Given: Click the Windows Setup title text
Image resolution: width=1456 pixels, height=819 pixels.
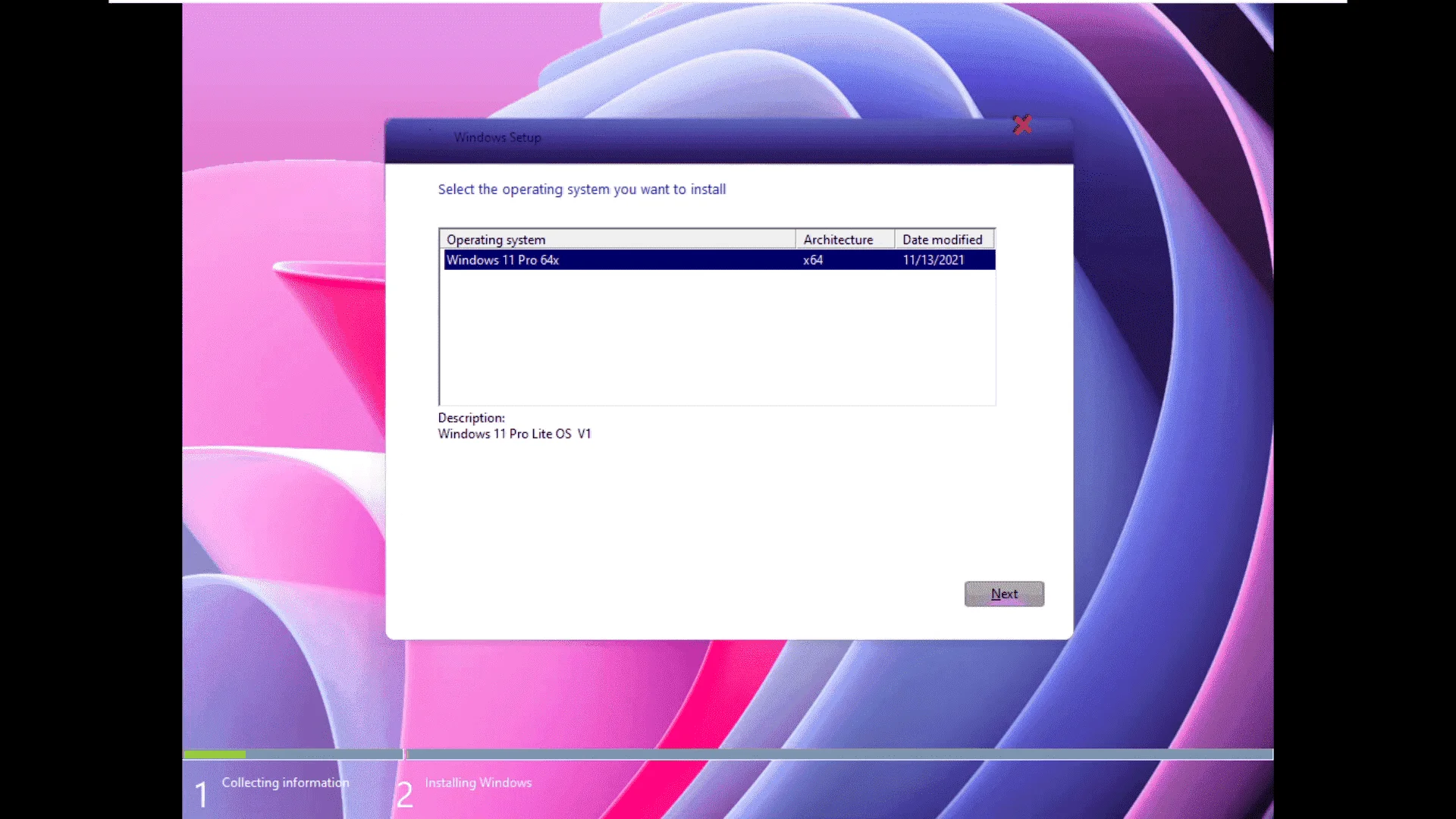Looking at the screenshot, I should pos(497,137).
